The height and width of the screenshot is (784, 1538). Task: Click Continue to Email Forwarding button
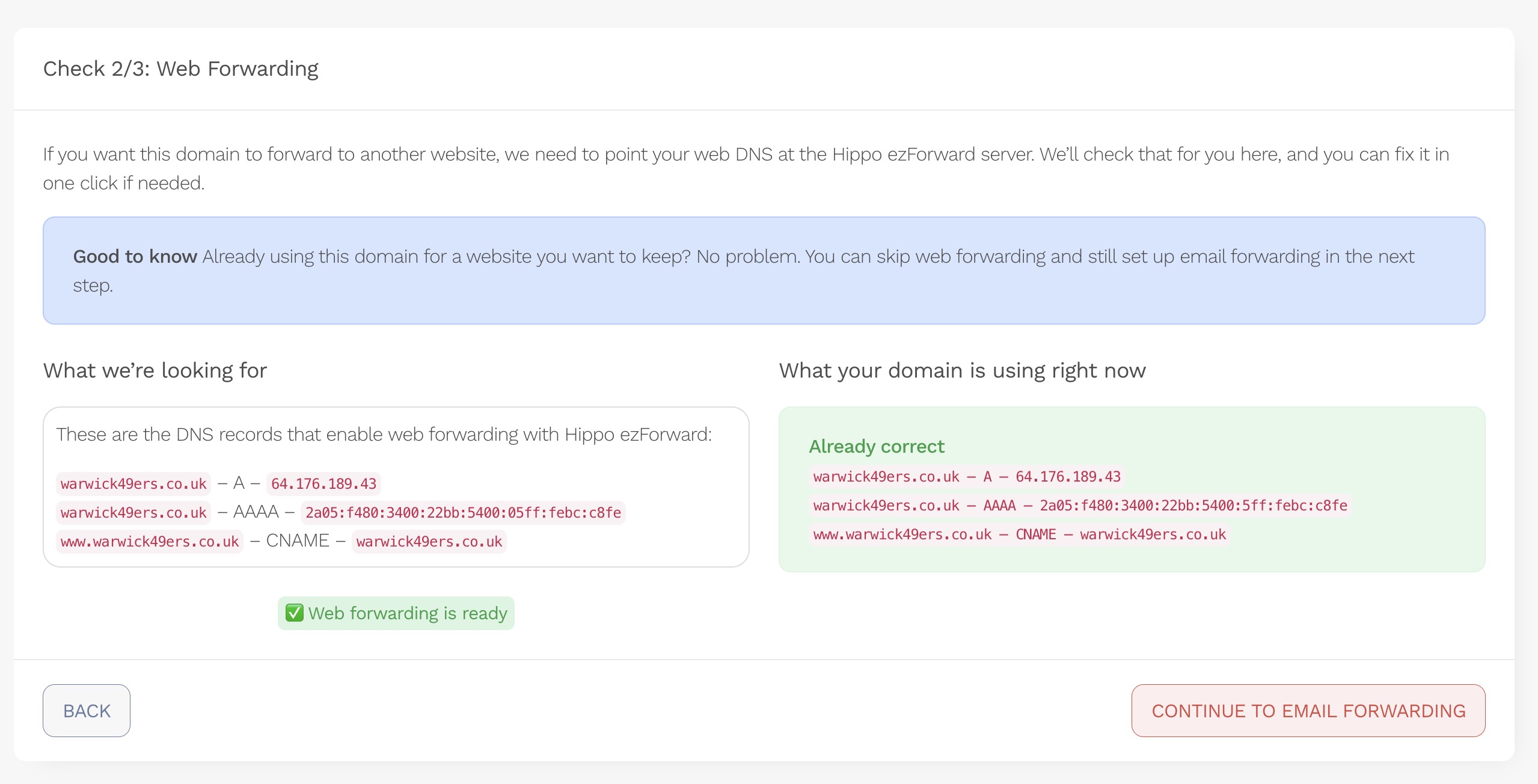tap(1308, 710)
